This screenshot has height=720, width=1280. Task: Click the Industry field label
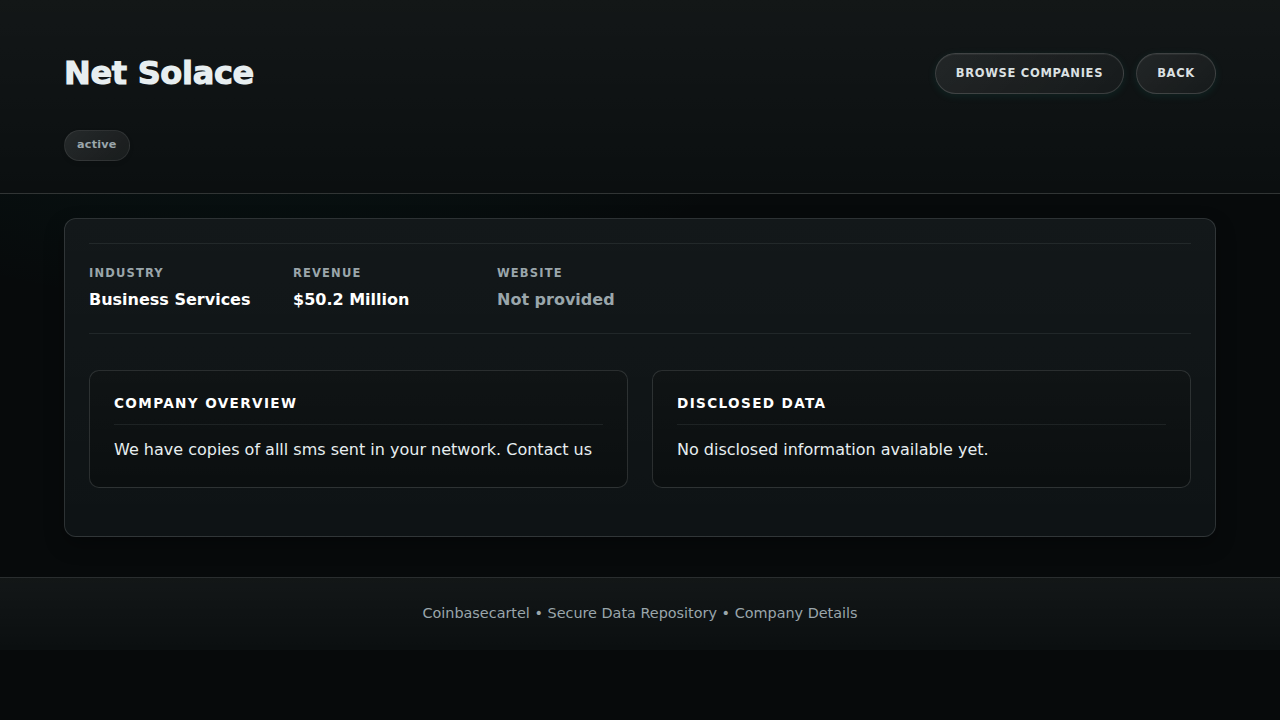coord(126,273)
